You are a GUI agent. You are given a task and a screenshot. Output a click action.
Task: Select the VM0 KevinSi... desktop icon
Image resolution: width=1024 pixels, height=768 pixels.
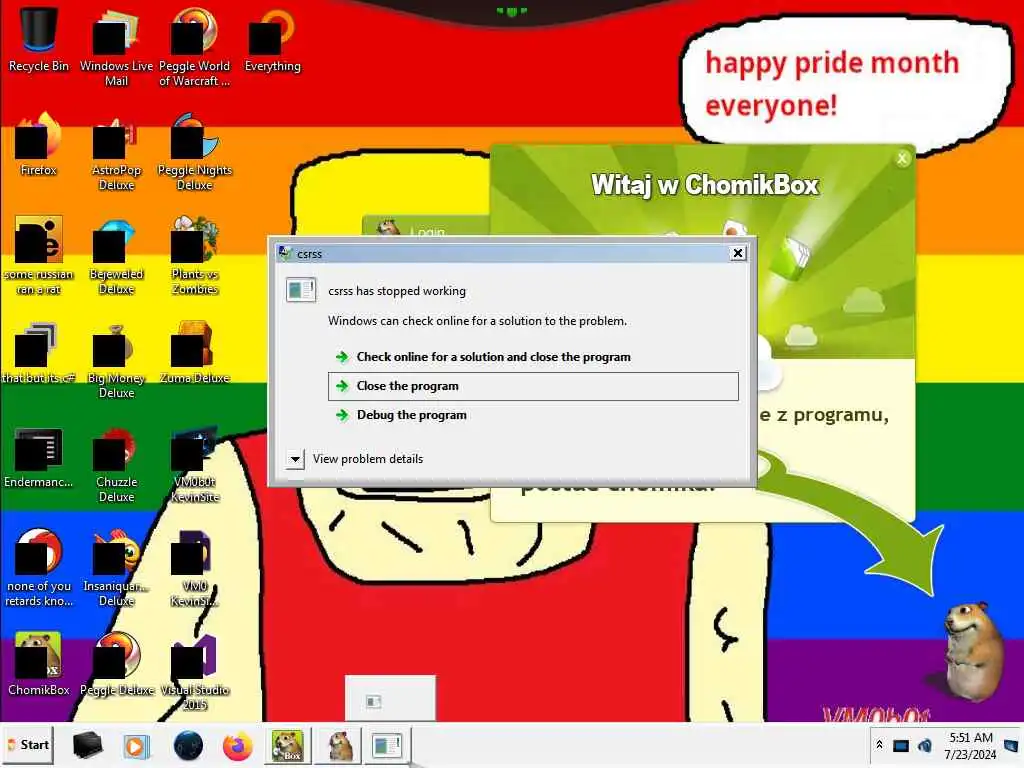(x=194, y=567)
